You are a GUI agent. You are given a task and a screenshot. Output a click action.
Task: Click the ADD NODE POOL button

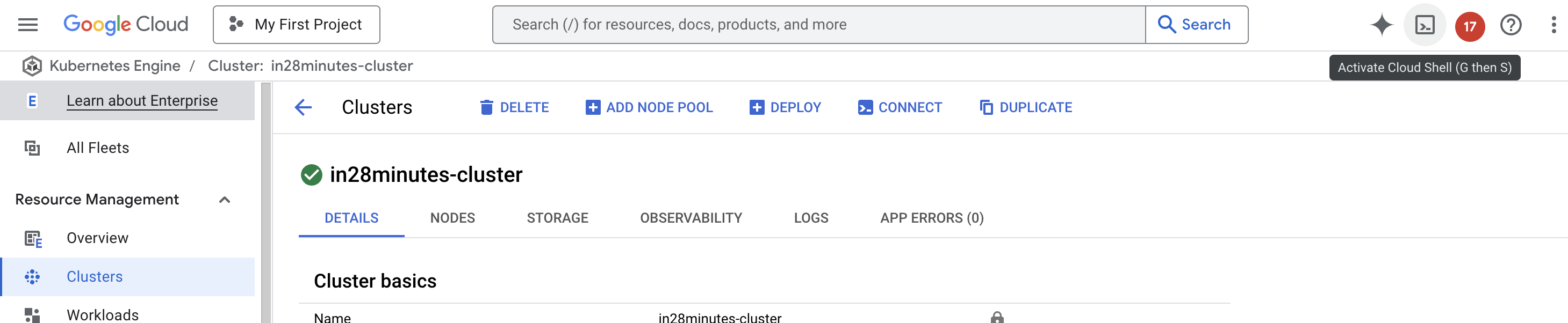pyautogui.click(x=649, y=108)
